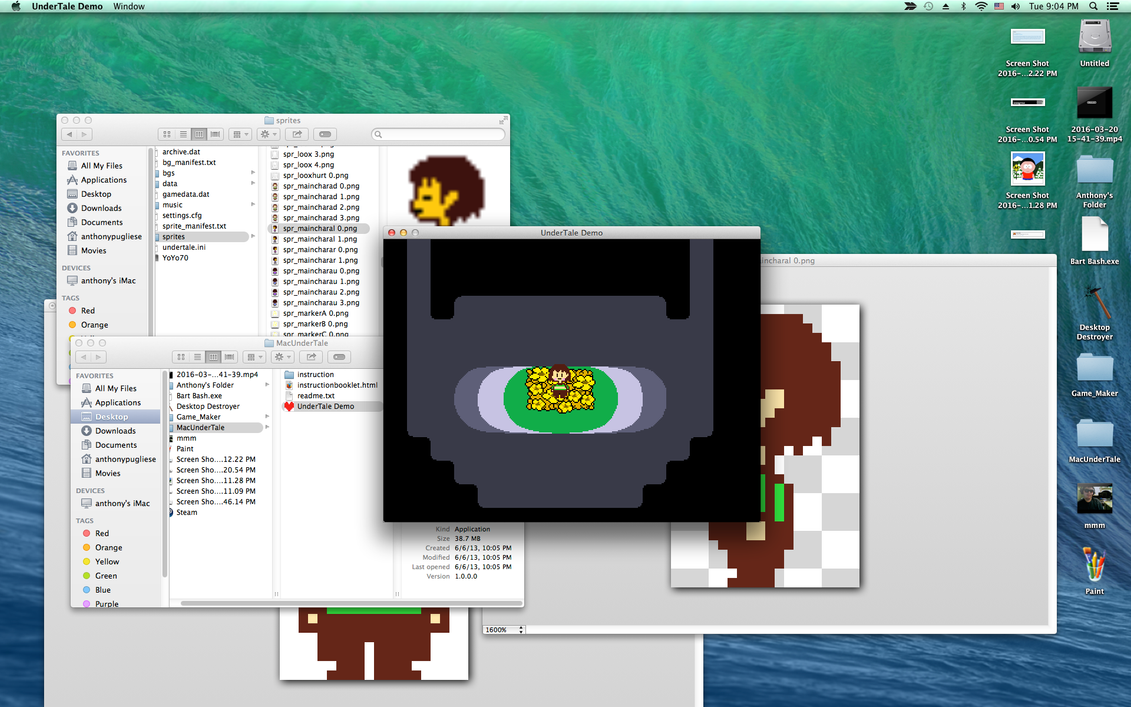Open gear action menu in MacUnderTale window
Screen dimensions: 1131x707
tap(283, 357)
